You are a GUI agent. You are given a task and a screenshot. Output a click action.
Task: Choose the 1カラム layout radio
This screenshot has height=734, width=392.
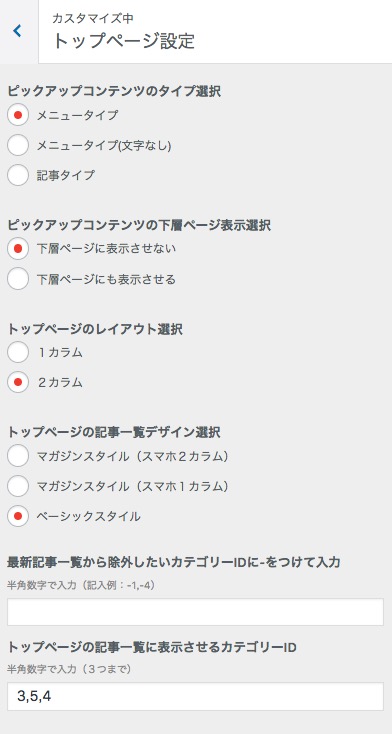(x=18, y=352)
